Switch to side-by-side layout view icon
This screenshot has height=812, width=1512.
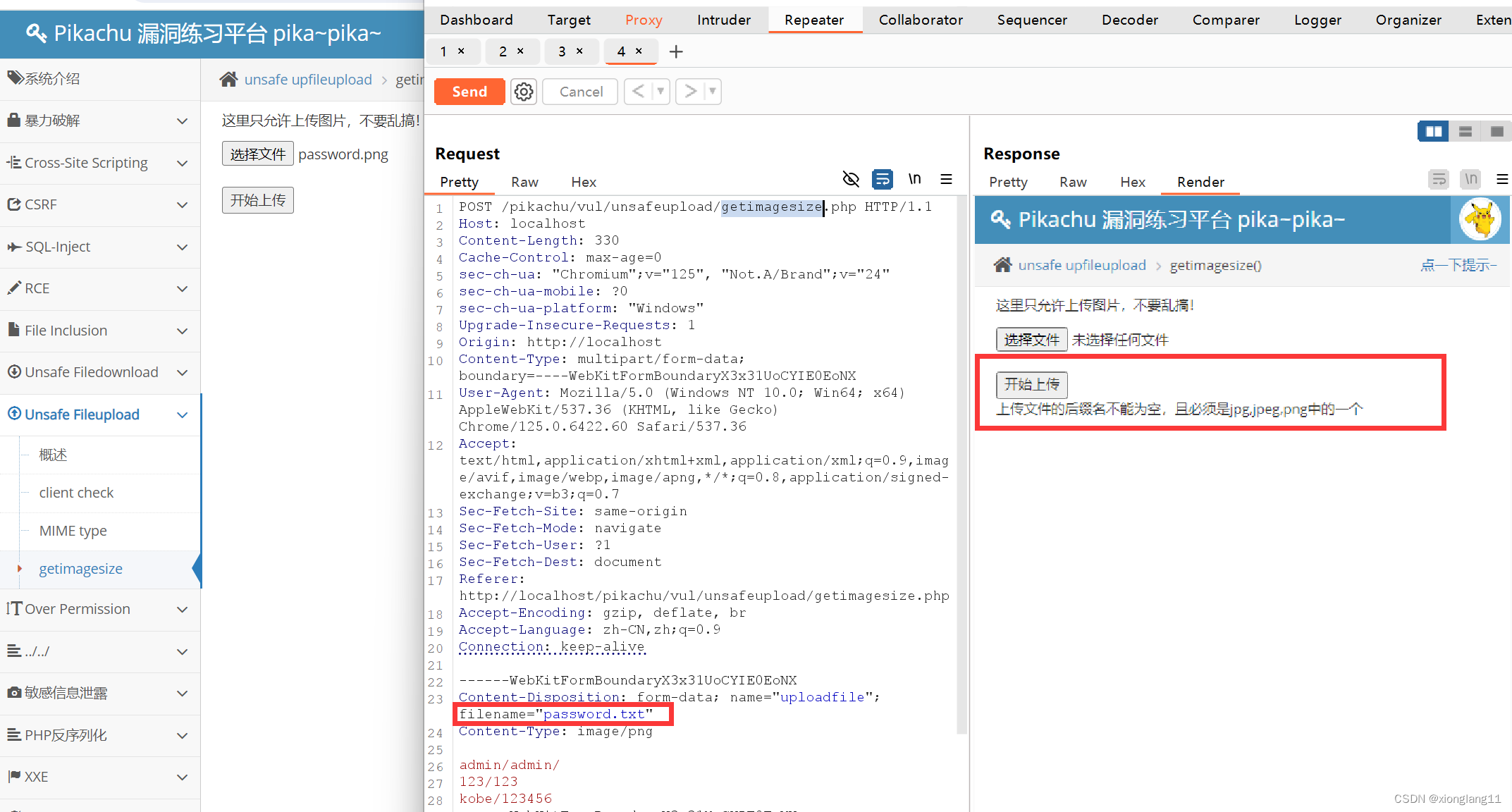pyautogui.click(x=1433, y=132)
